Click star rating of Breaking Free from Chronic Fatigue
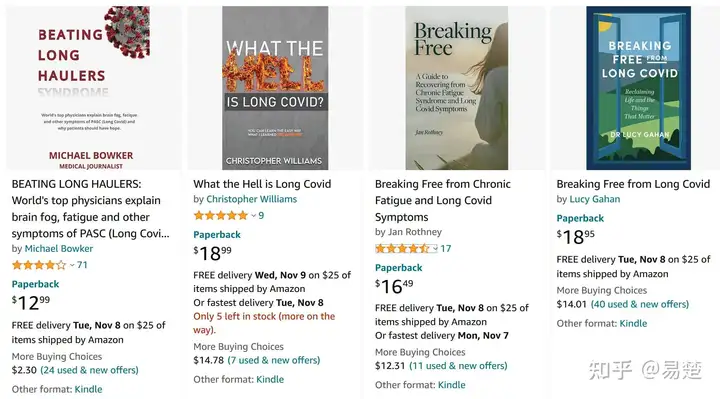This screenshot has height=399, width=720. coord(402,248)
